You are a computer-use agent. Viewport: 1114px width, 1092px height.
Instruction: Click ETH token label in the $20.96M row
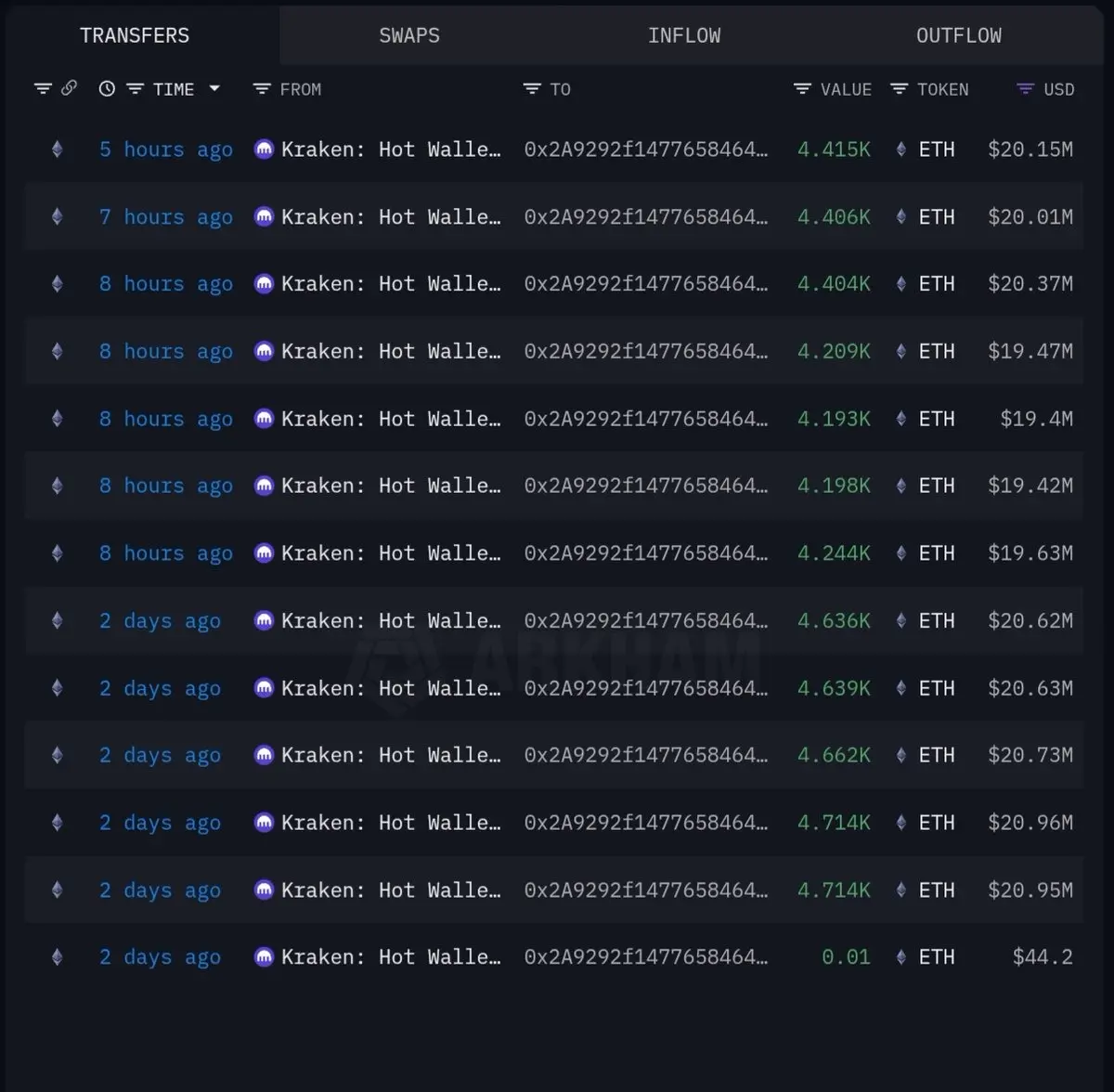[x=937, y=823]
